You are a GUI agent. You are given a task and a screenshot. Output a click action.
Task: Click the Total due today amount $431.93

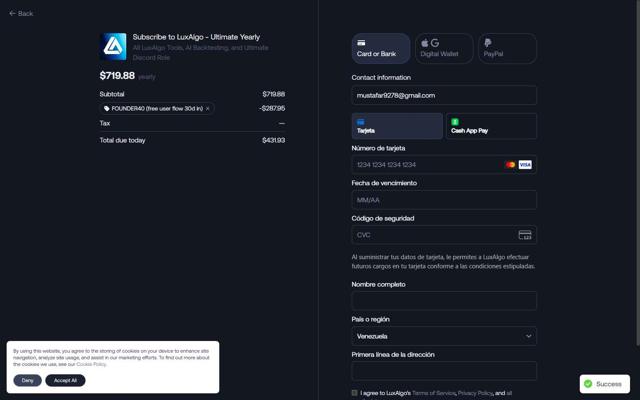[x=273, y=140]
